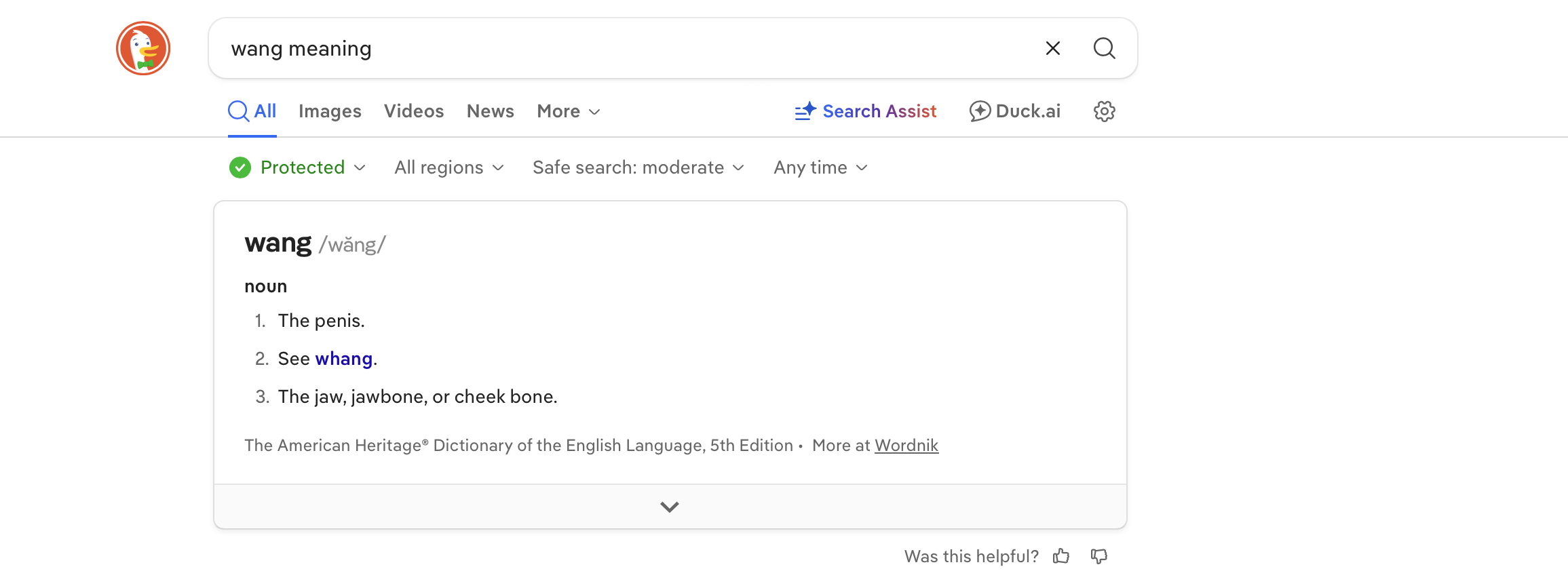Open the settings gear icon
This screenshot has width=1568, height=588.
click(1104, 111)
